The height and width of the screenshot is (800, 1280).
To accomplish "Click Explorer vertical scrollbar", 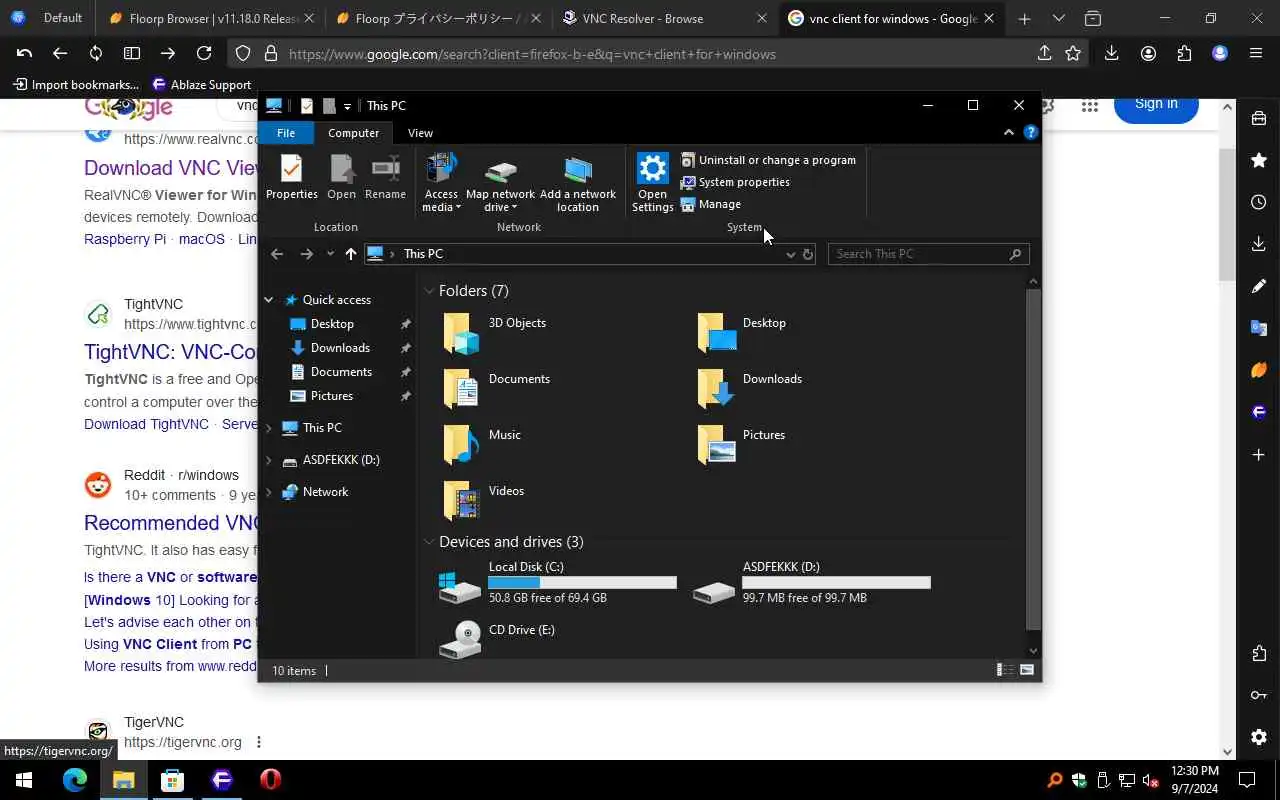I will click(x=1034, y=460).
